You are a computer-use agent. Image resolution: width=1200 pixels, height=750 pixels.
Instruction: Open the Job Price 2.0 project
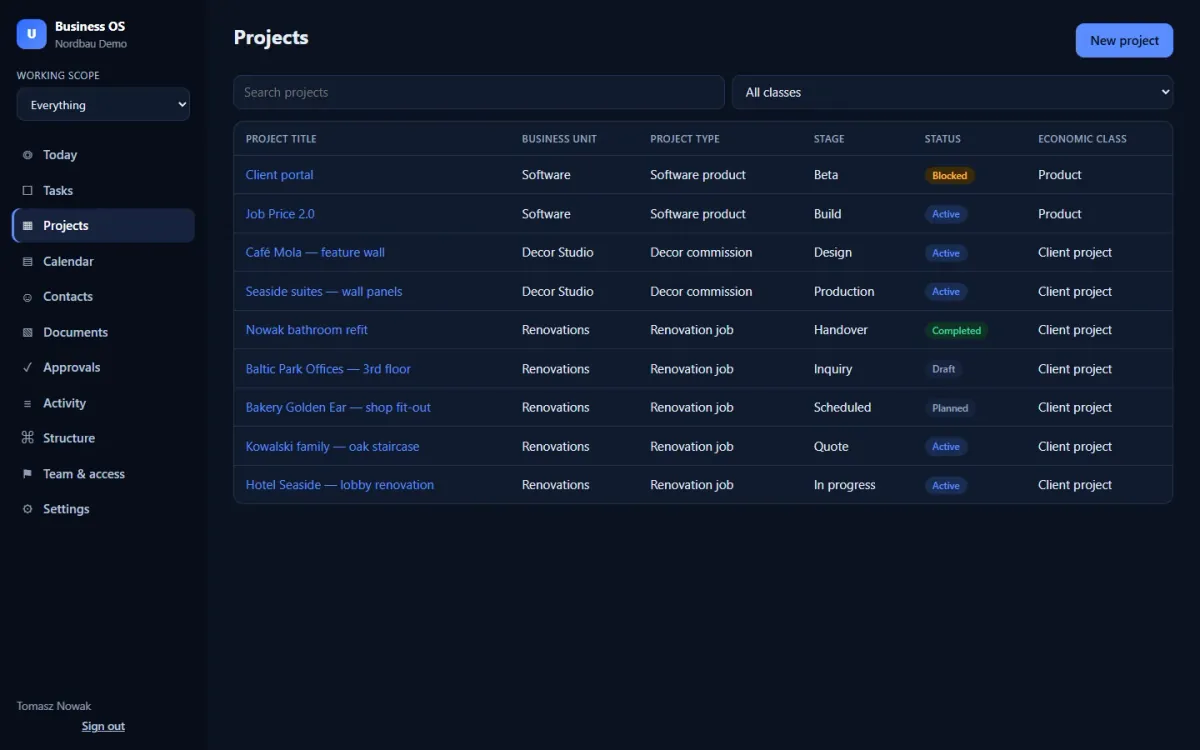[x=280, y=214]
